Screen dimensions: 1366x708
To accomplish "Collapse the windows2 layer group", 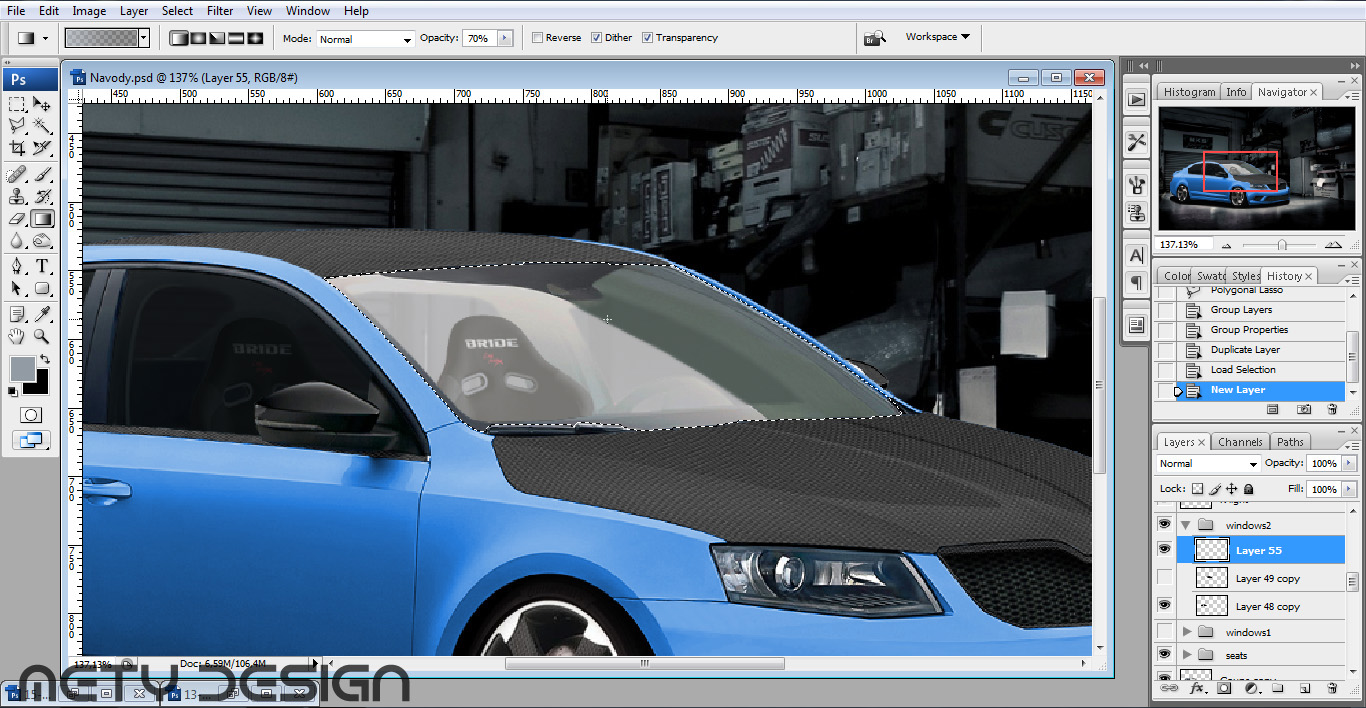I will point(1187,524).
